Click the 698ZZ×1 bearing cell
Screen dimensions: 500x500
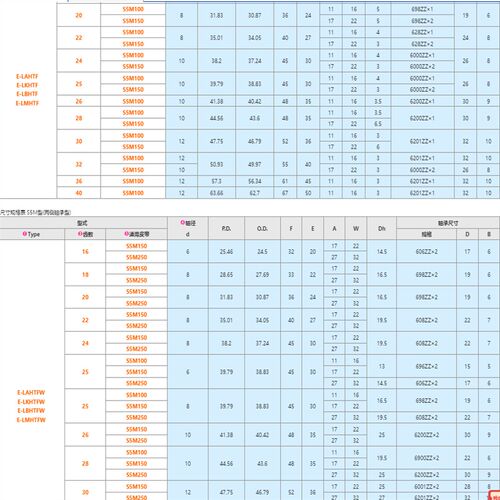pos(422,9)
